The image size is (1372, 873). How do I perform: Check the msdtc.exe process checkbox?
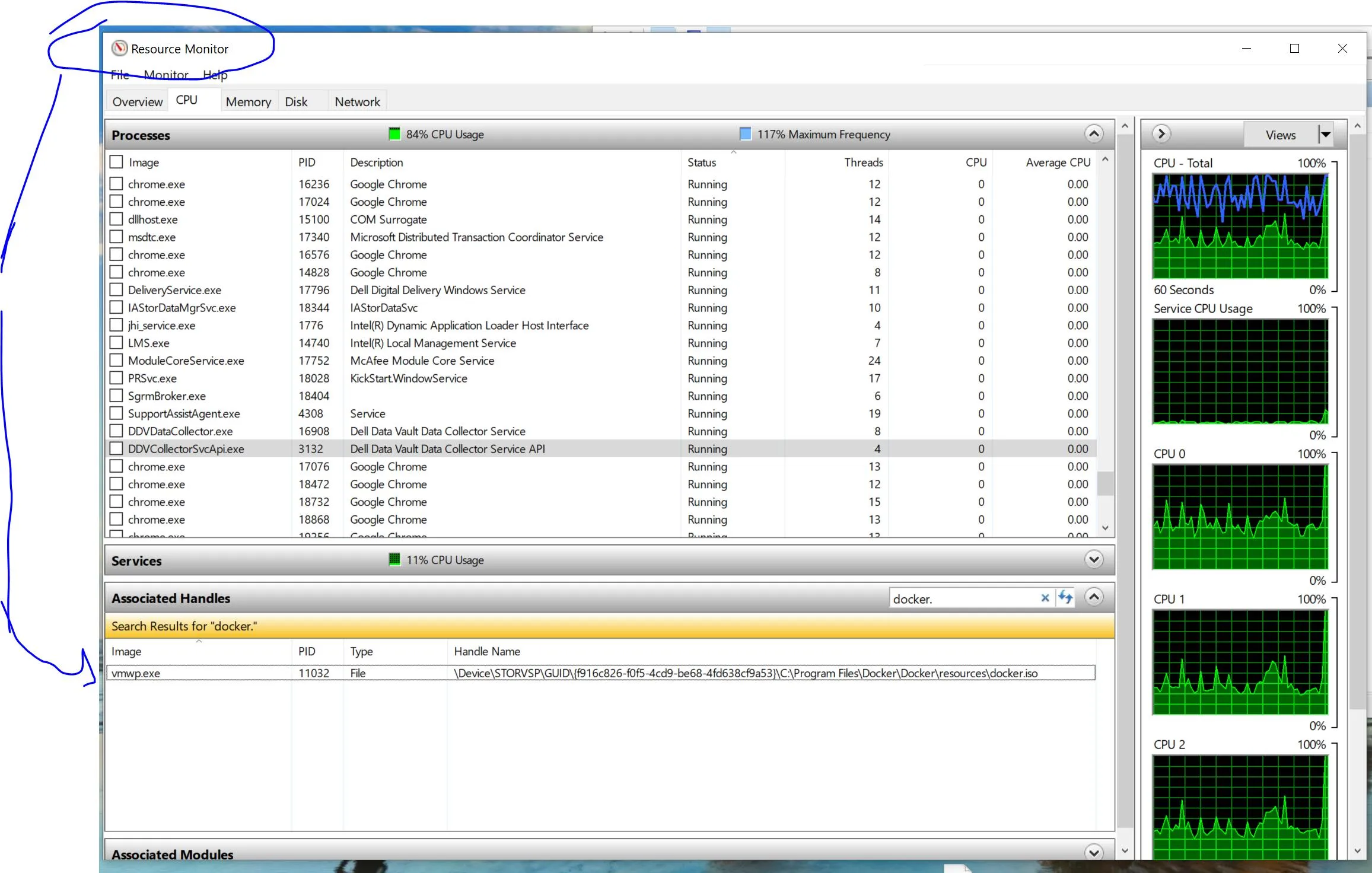coord(116,237)
